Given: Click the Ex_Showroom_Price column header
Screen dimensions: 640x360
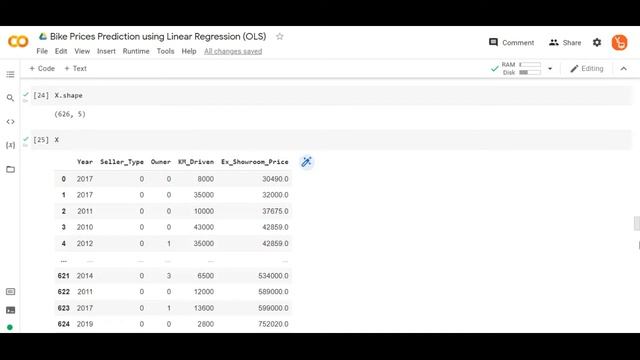Looking at the screenshot, I should click(255, 162).
